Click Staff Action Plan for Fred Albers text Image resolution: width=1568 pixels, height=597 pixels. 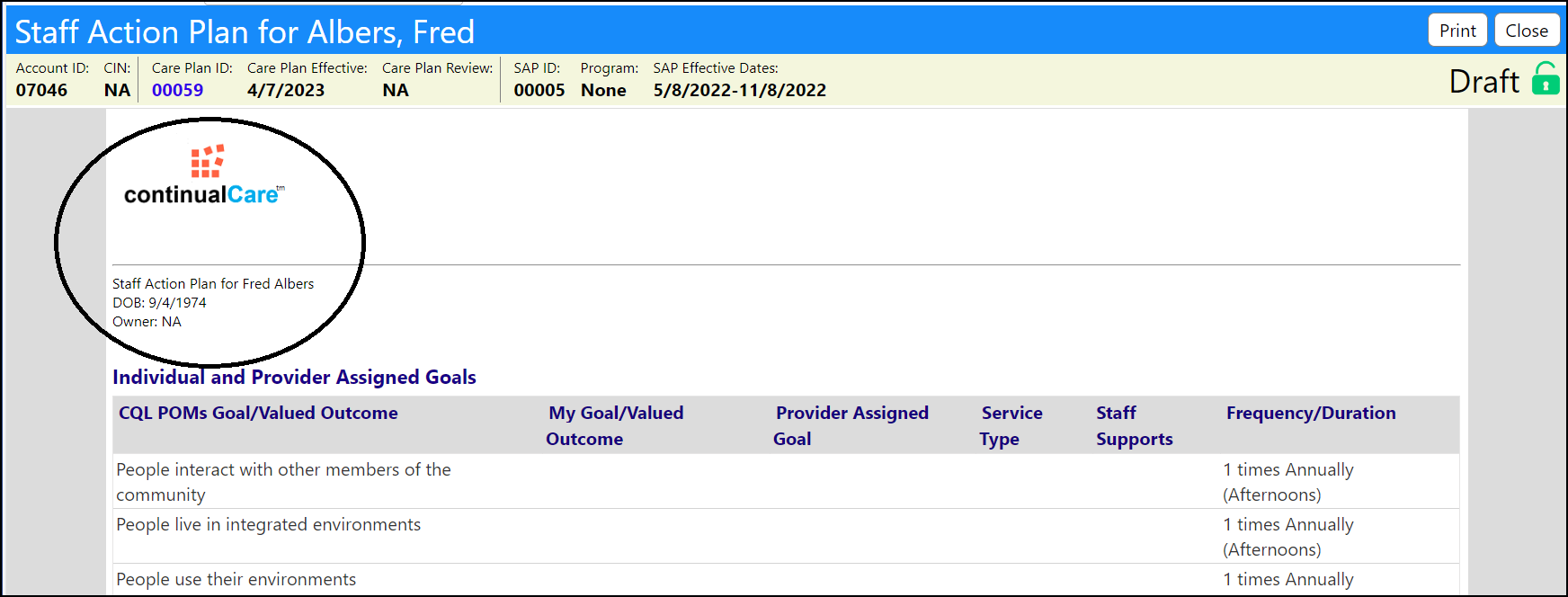click(213, 283)
